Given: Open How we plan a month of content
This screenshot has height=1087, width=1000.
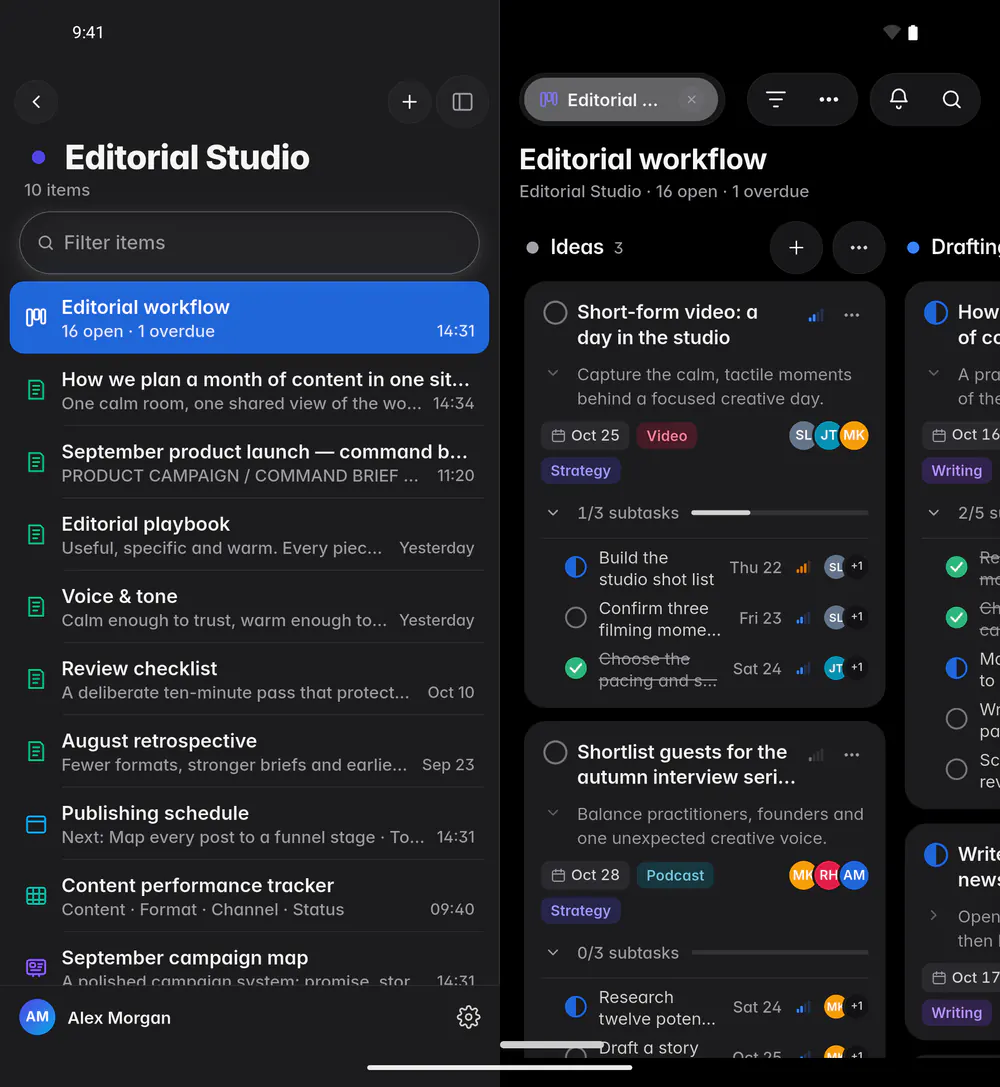Looking at the screenshot, I should [249, 390].
